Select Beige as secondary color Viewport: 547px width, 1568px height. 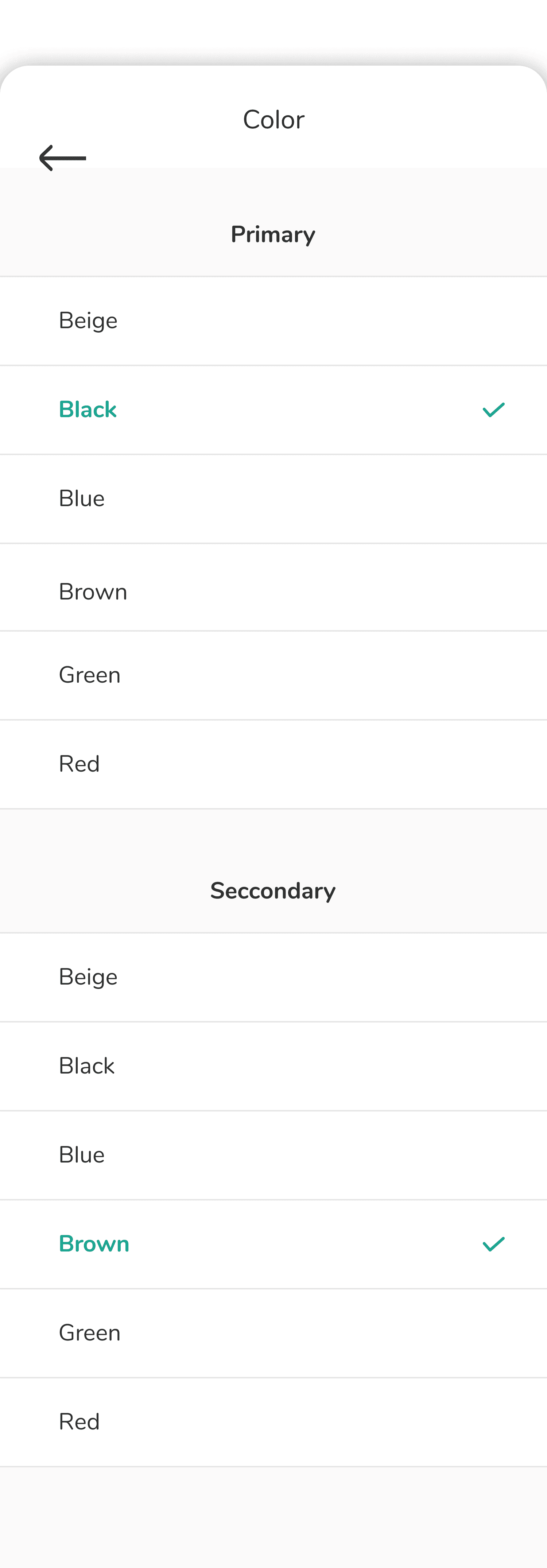[x=88, y=977]
